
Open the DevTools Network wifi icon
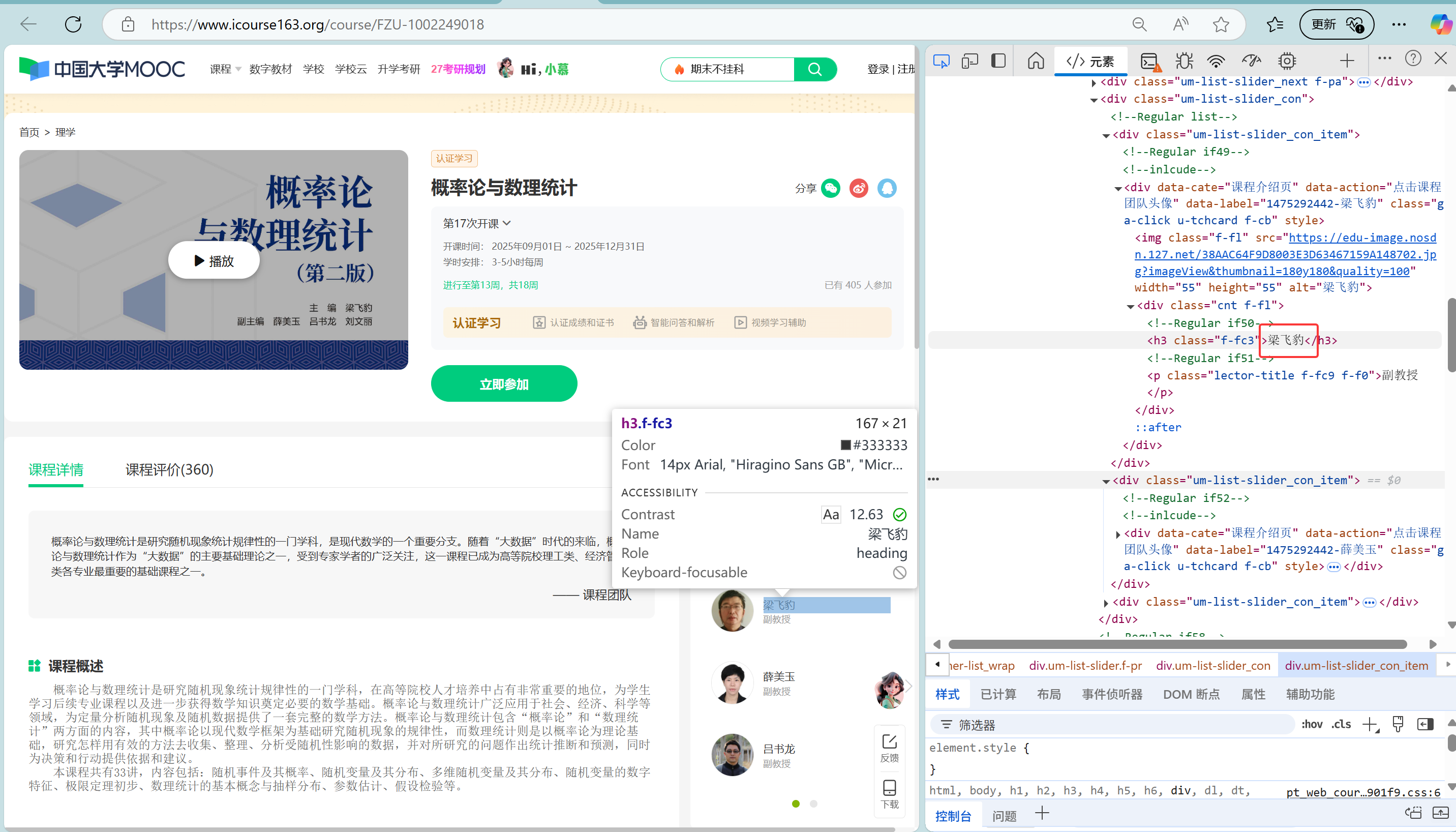pyautogui.click(x=1216, y=61)
